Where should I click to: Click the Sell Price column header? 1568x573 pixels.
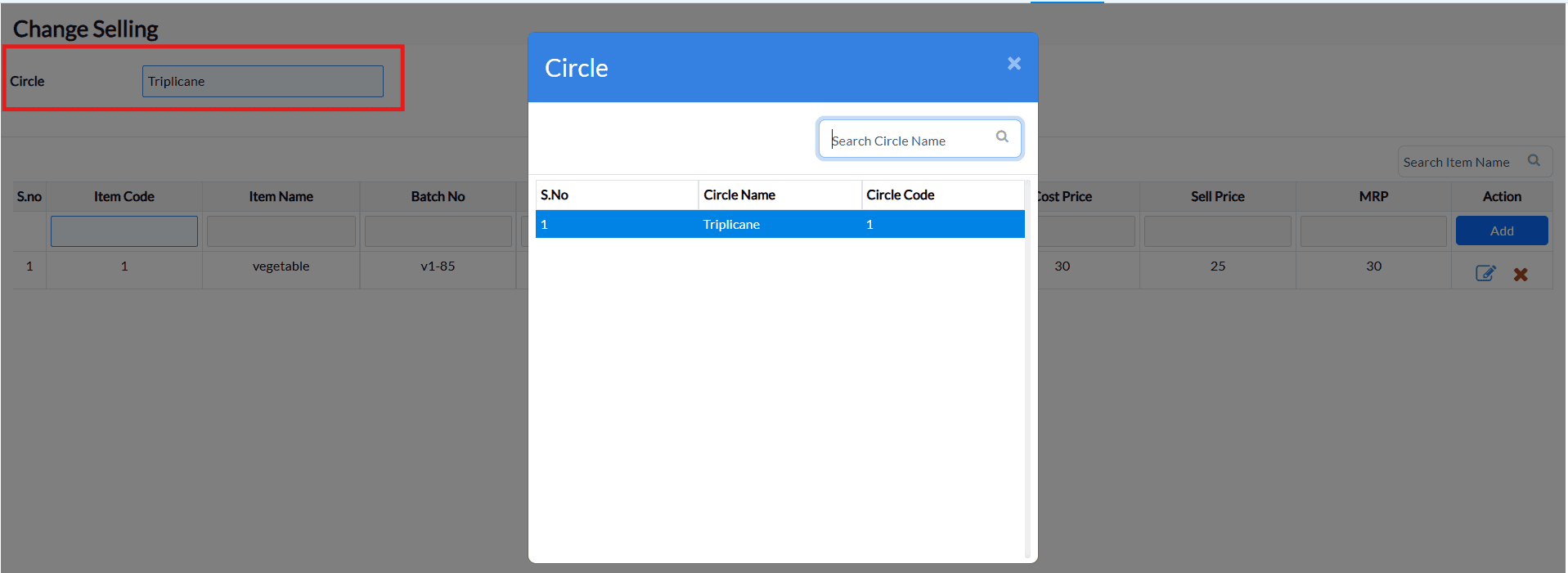1217,197
